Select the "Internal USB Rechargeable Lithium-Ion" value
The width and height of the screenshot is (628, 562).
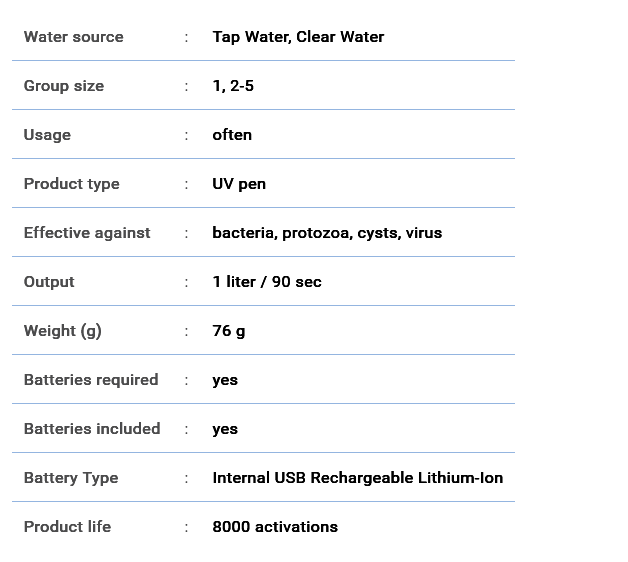[358, 478]
